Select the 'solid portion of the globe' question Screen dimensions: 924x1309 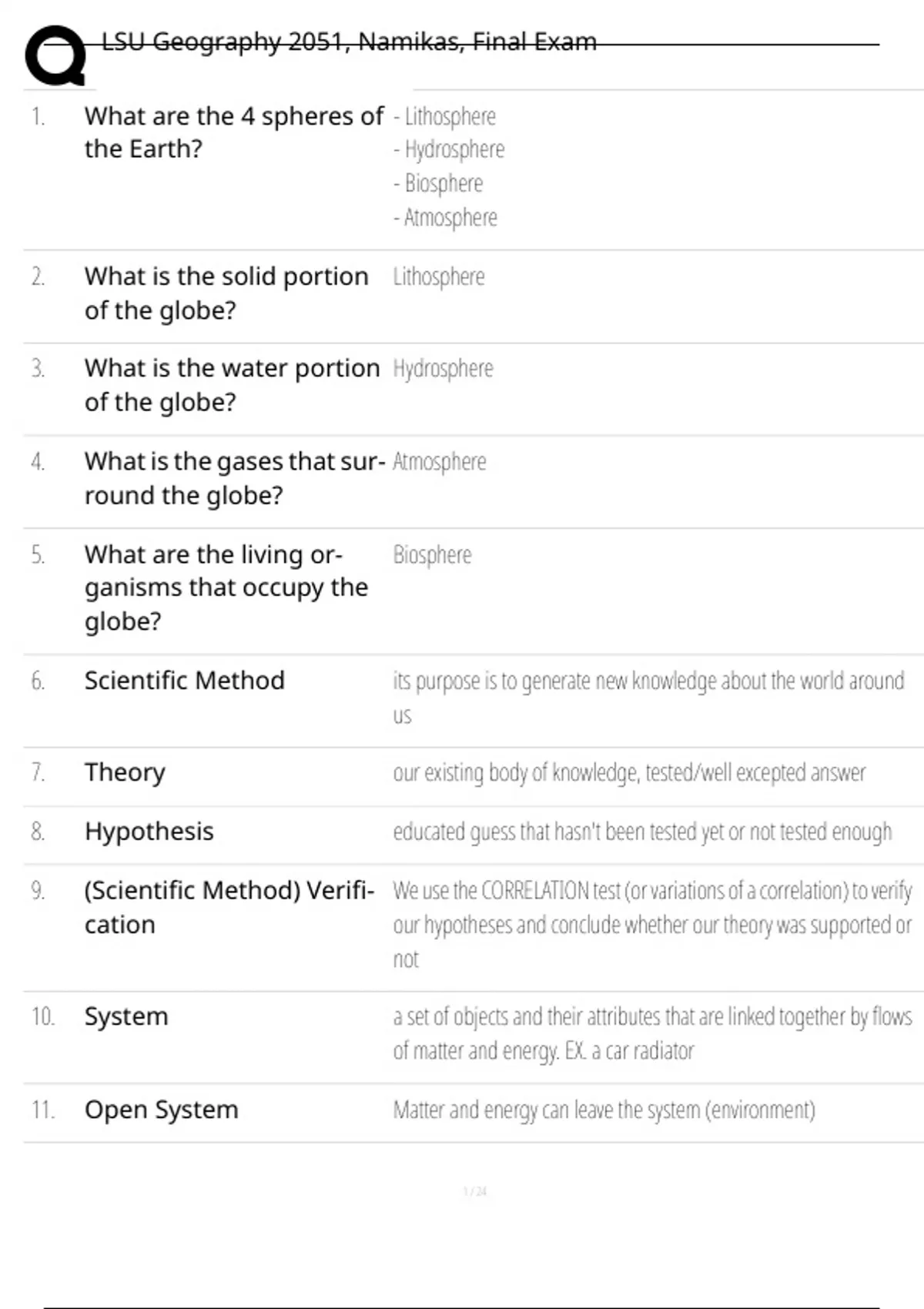coord(226,293)
